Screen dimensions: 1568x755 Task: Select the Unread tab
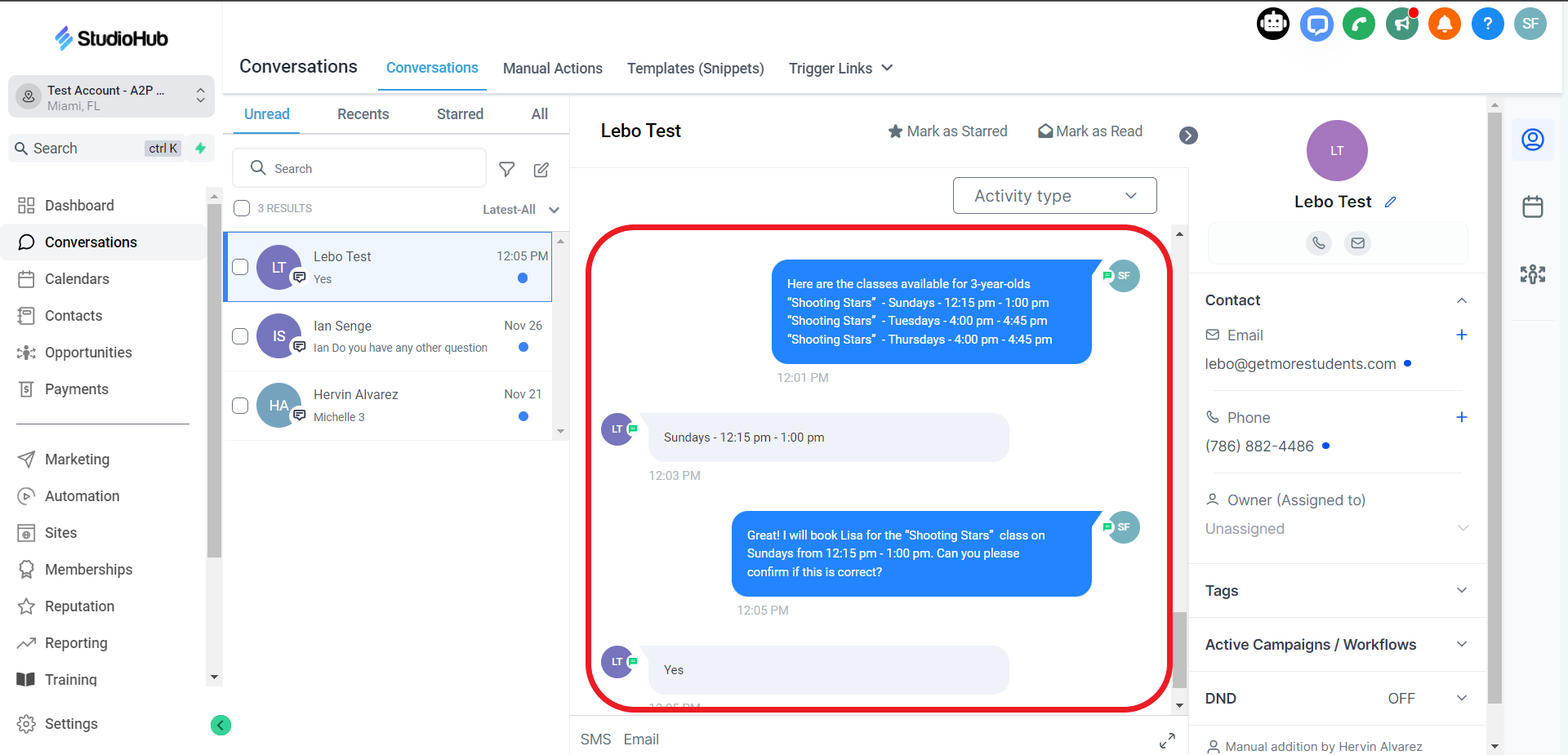pyautogui.click(x=267, y=114)
